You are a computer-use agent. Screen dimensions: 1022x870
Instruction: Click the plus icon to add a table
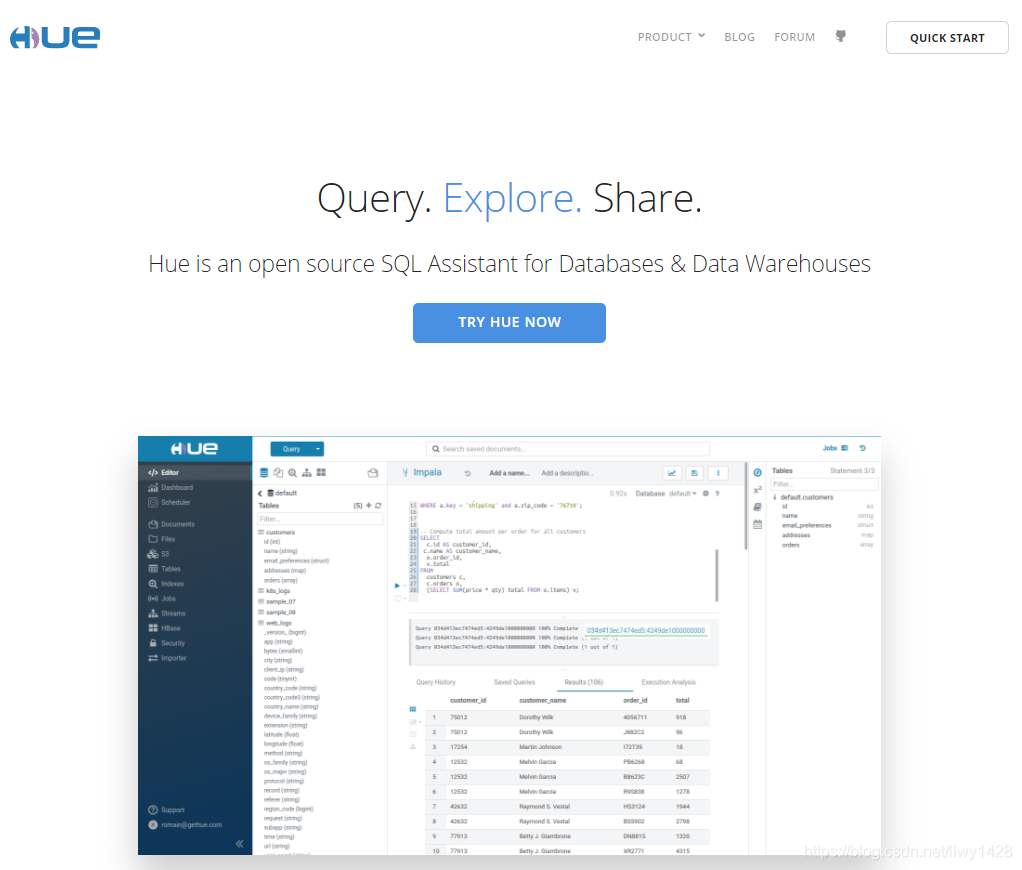click(368, 506)
